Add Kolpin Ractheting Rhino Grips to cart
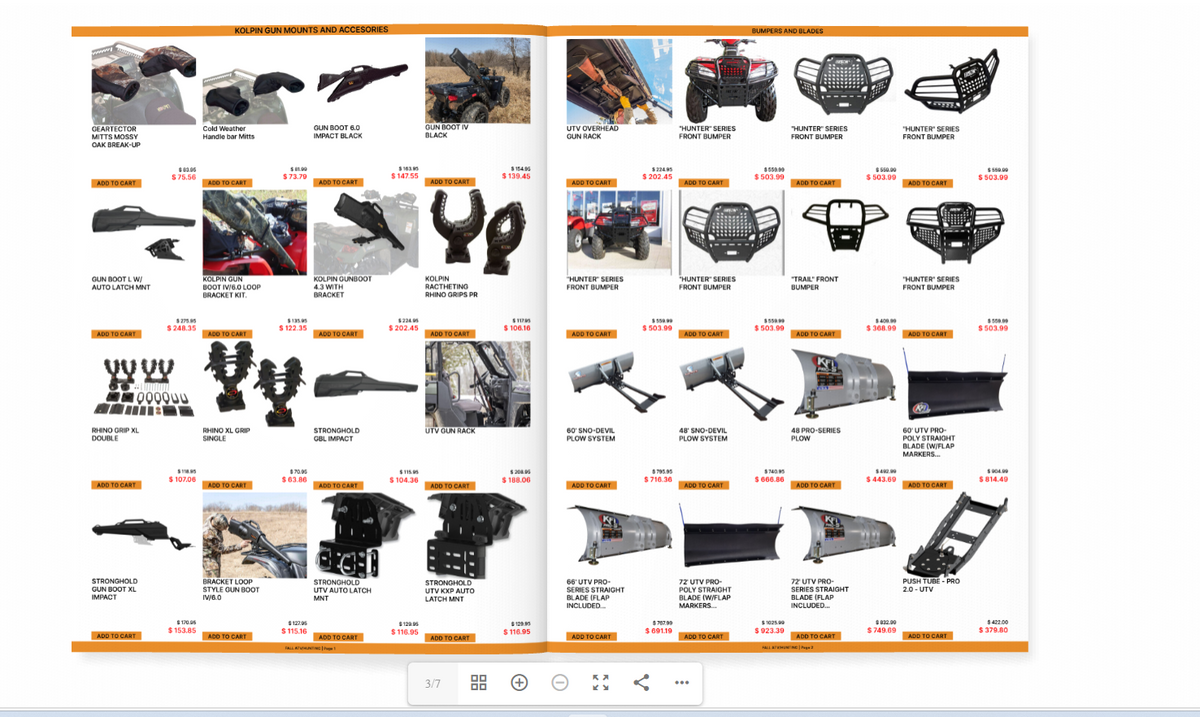1200x717 pixels. coord(450,334)
